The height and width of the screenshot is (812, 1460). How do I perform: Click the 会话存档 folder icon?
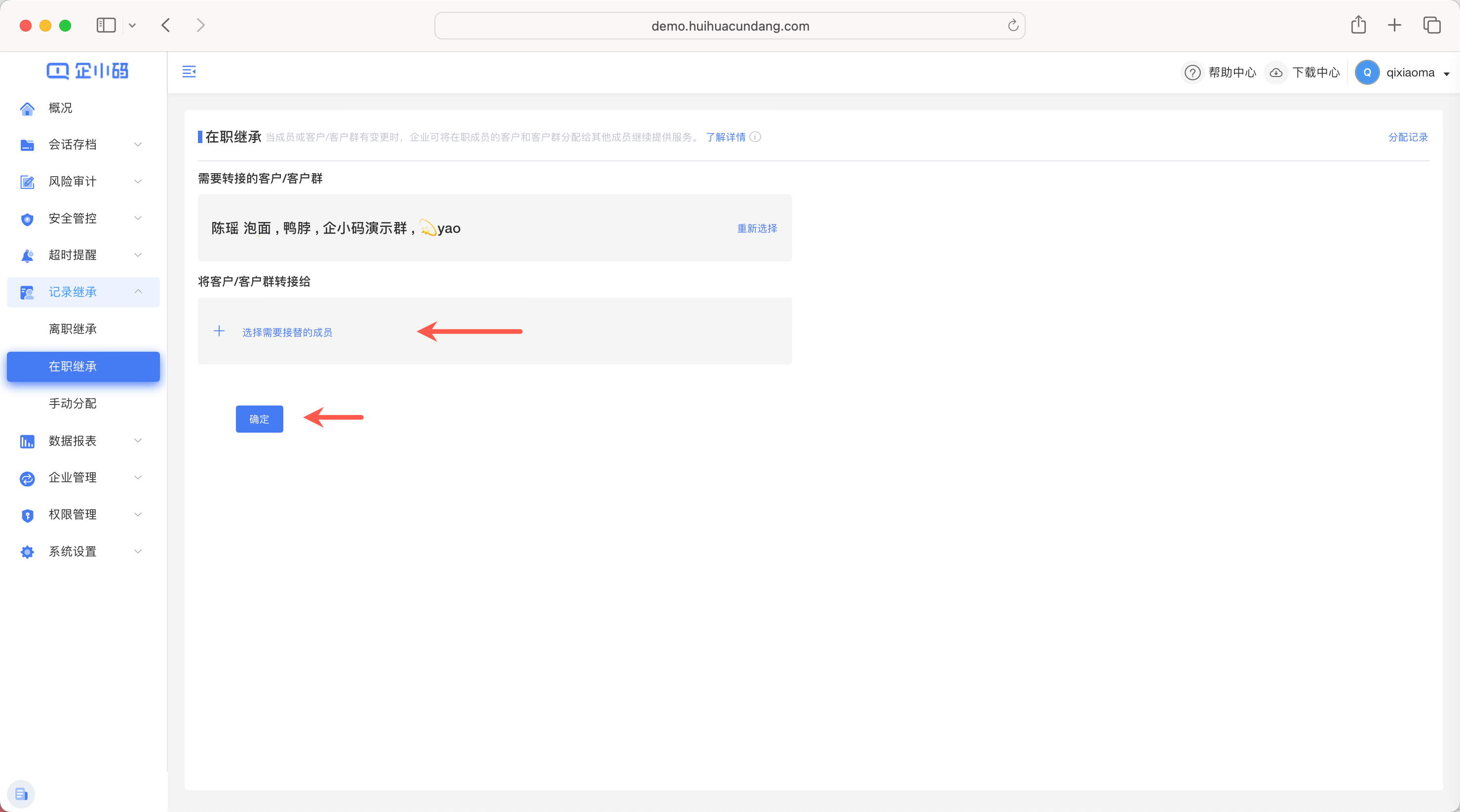click(27, 145)
